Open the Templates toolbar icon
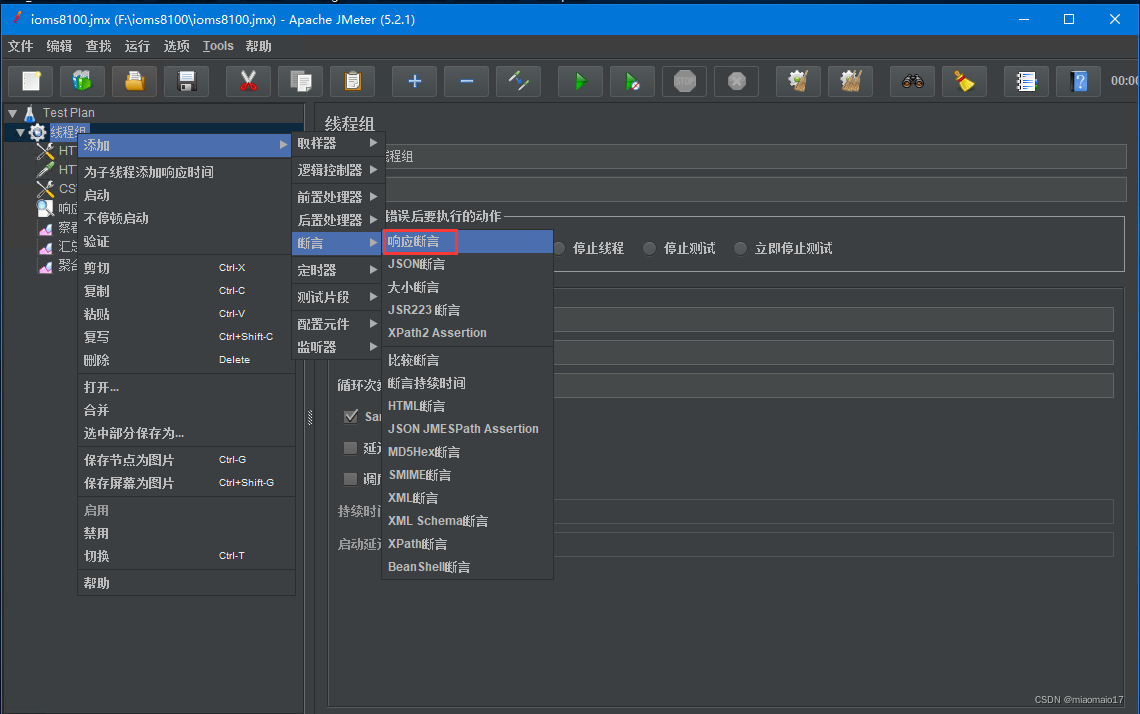 point(82,81)
